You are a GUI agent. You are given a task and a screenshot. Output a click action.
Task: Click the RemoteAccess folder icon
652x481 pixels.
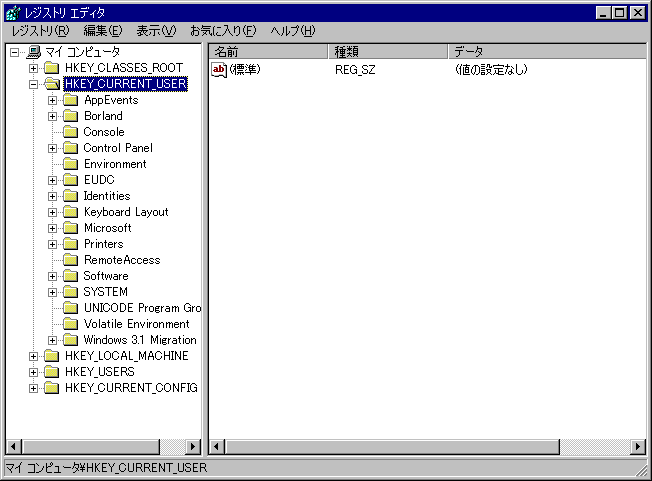[x=70, y=260]
